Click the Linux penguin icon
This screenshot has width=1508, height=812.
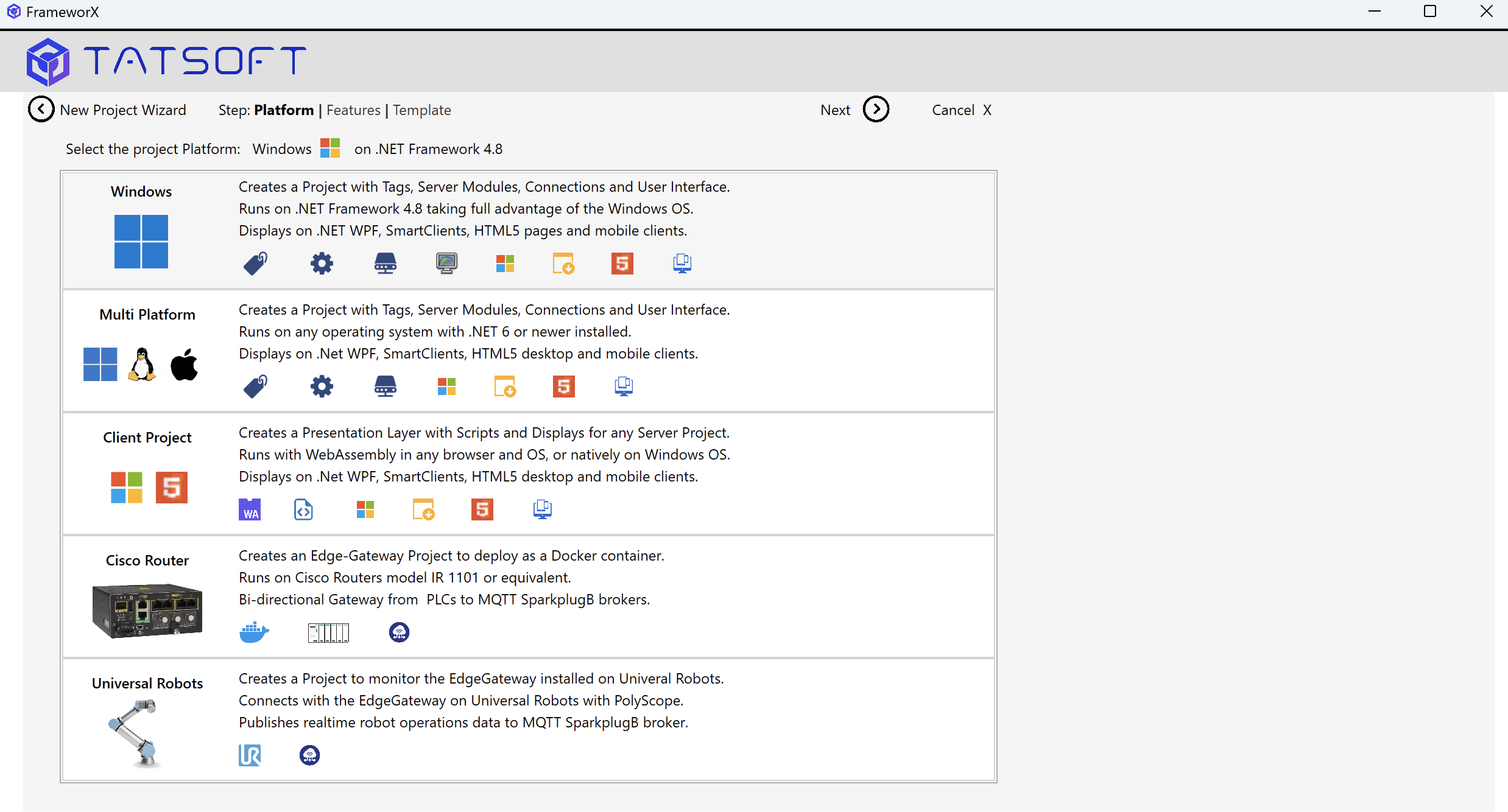pos(142,365)
